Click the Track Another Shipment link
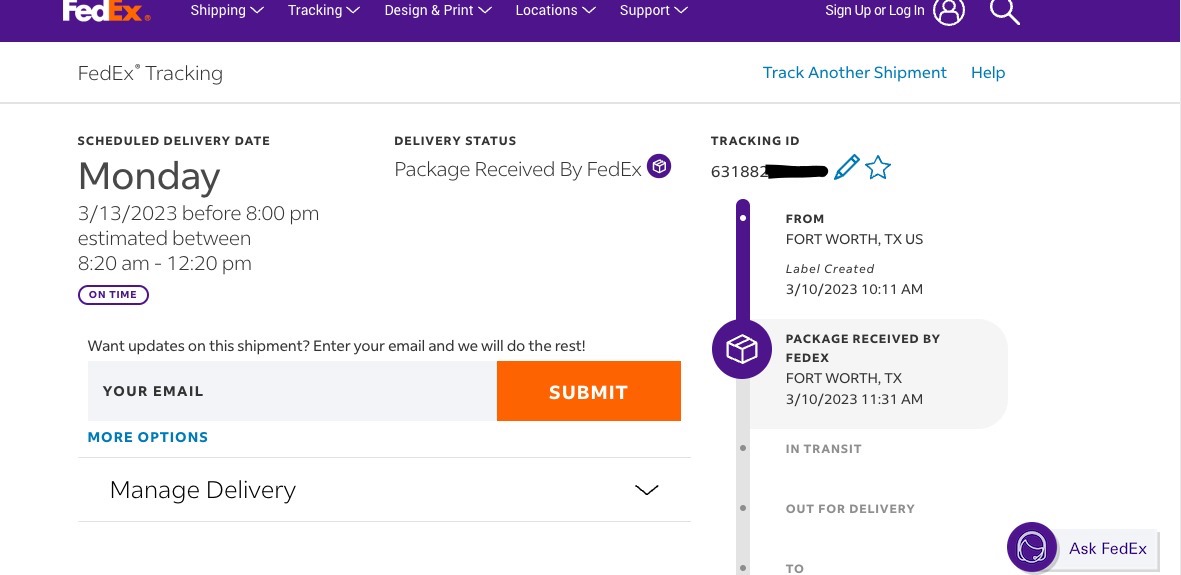Image resolution: width=1181 pixels, height=575 pixels. tap(854, 73)
